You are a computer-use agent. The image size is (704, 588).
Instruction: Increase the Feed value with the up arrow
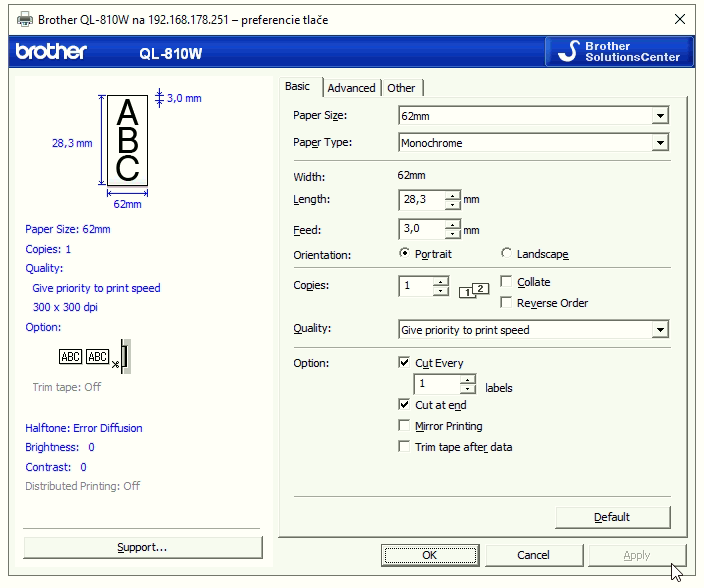pos(453,224)
